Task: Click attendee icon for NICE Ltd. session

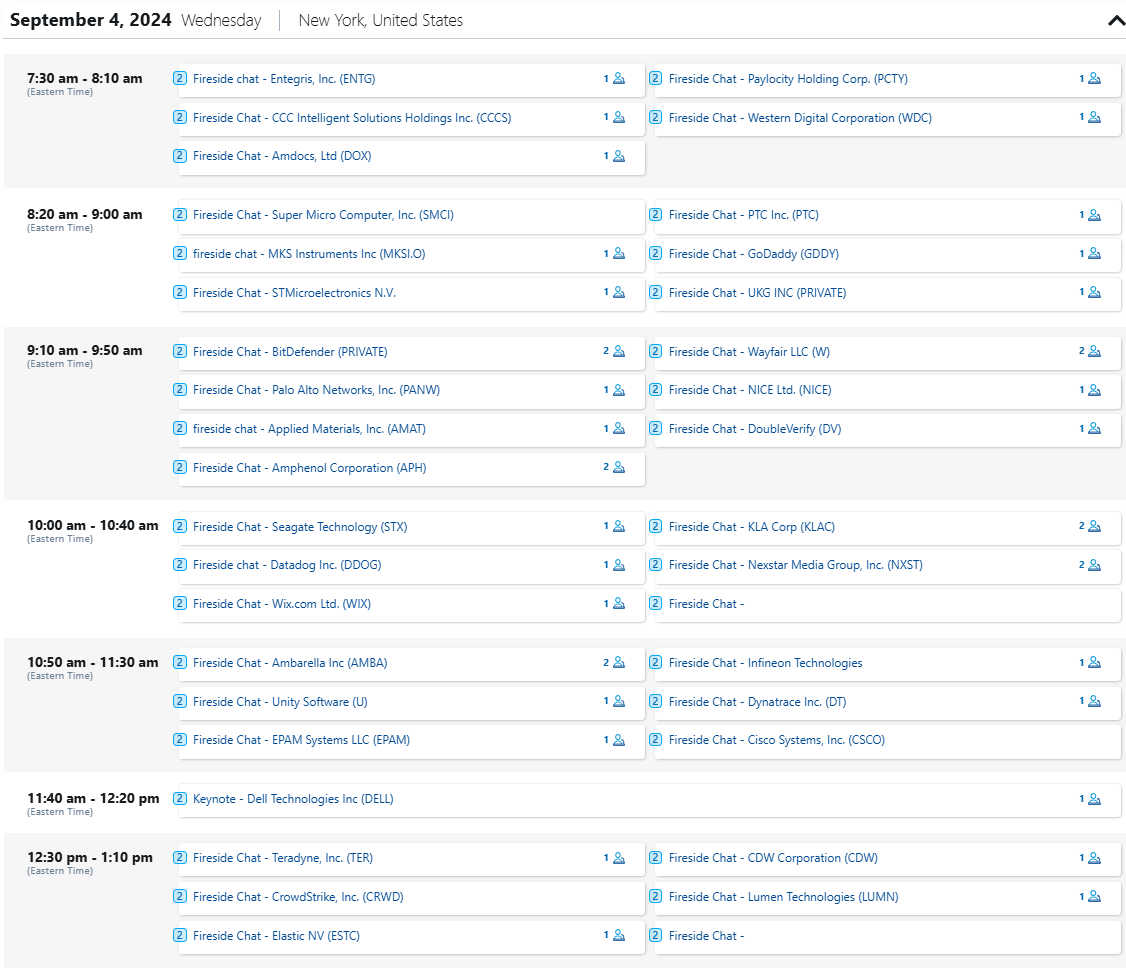Action: pyautogui.click(x=1094, y=390)
